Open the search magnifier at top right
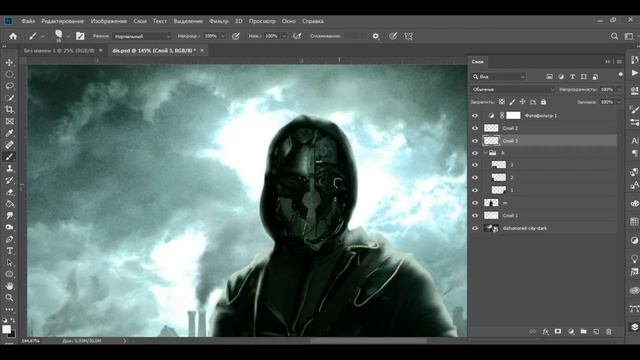This screenshot has height=360, width=640. click(x=614, y=36)
